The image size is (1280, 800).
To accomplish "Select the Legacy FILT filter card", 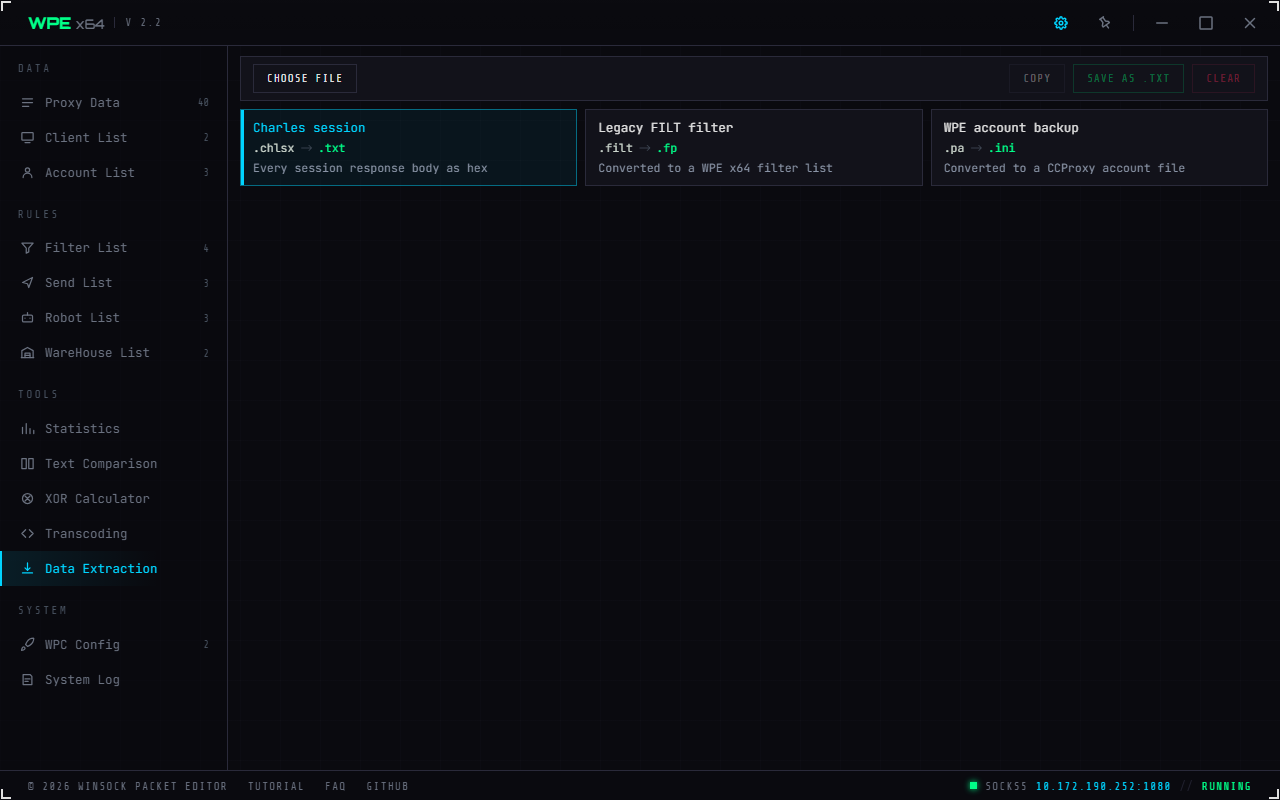I will coord(754,147).
